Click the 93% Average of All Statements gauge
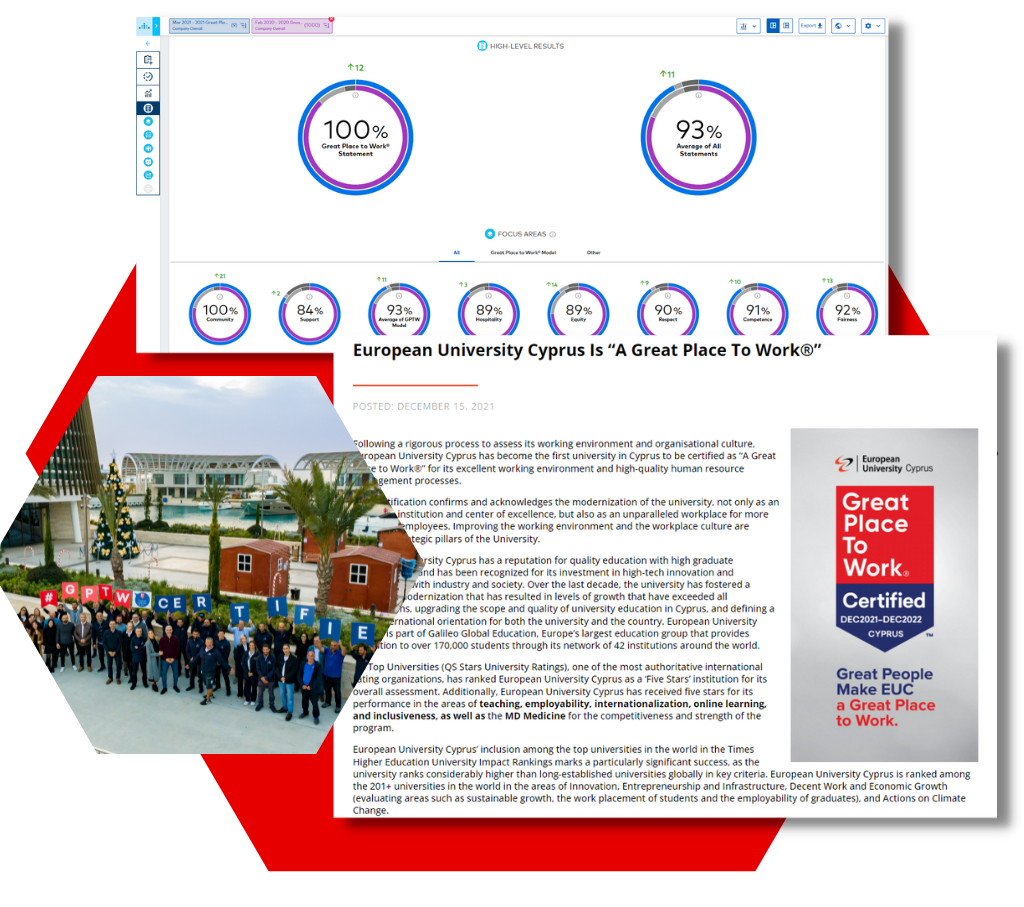 (698, 137)
